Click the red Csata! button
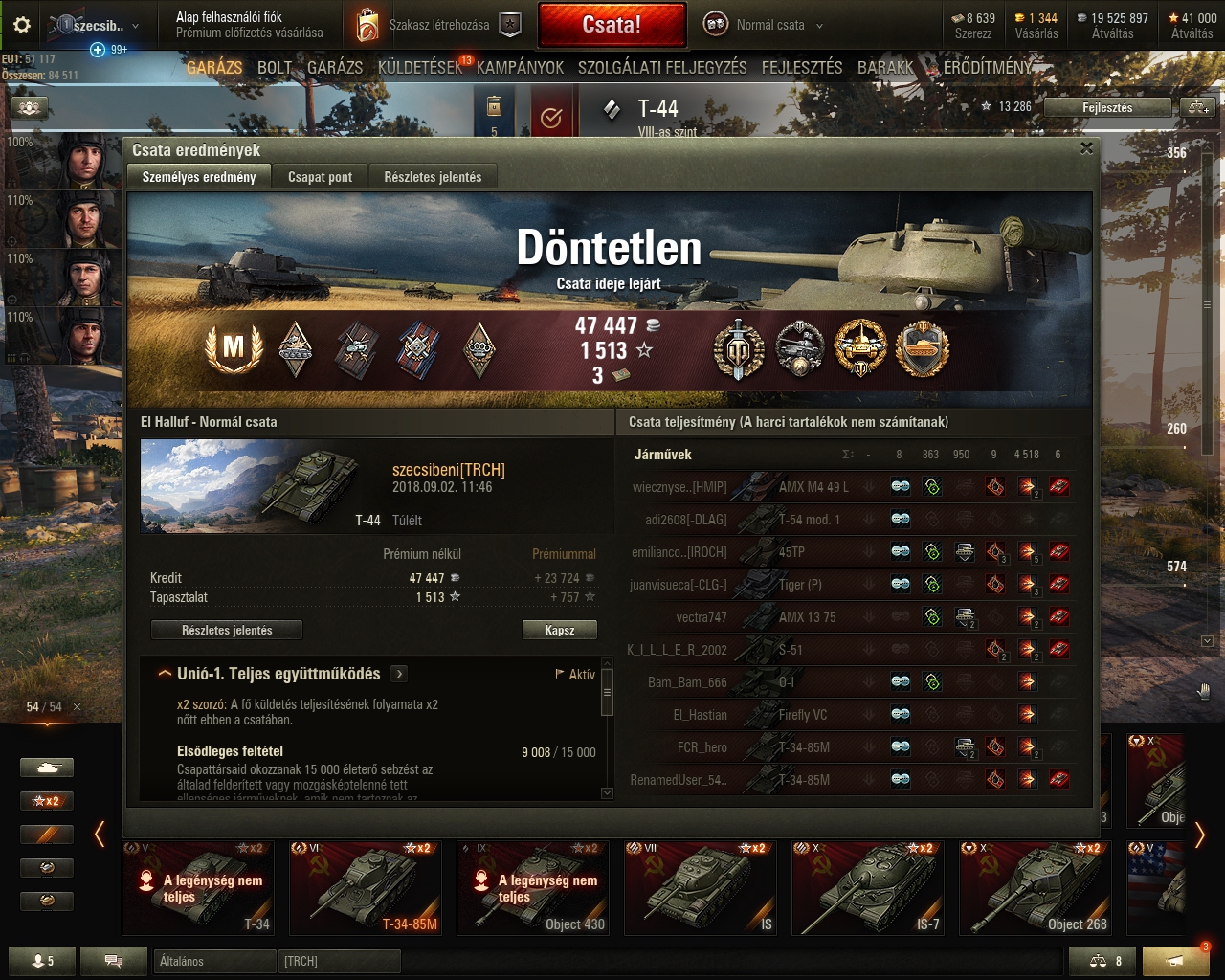The image size is (1225, 980). click(612, 25)
